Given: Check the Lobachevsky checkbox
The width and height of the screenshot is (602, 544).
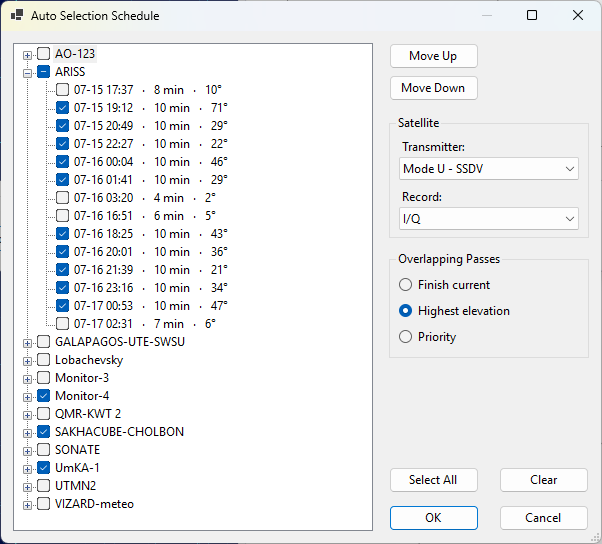Looking at the screenshot, I should (x=44, y=360).
